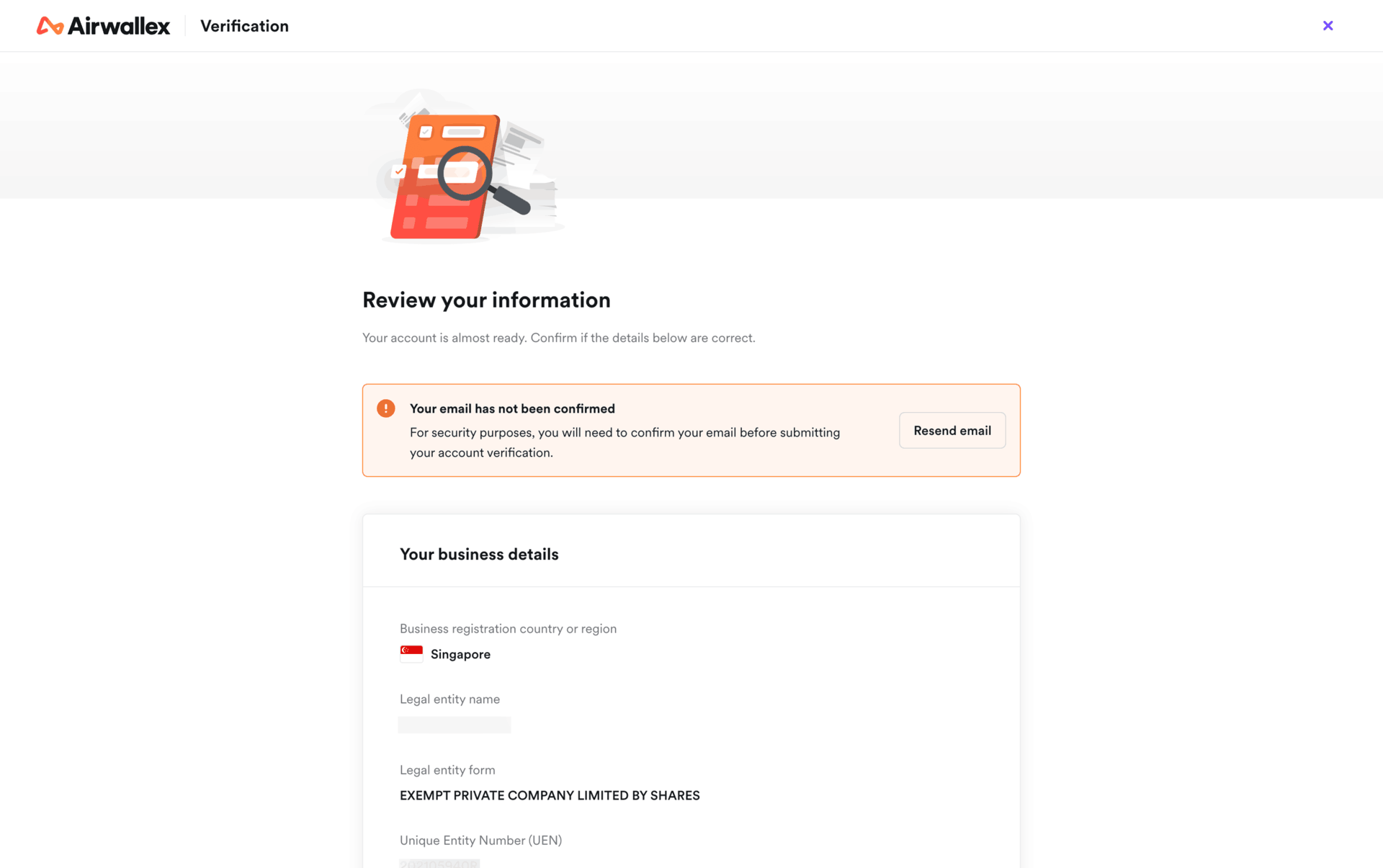Click the redacted legal entity name value
The width and height of the screenshot is (1383, 868).
coord(455,725)
